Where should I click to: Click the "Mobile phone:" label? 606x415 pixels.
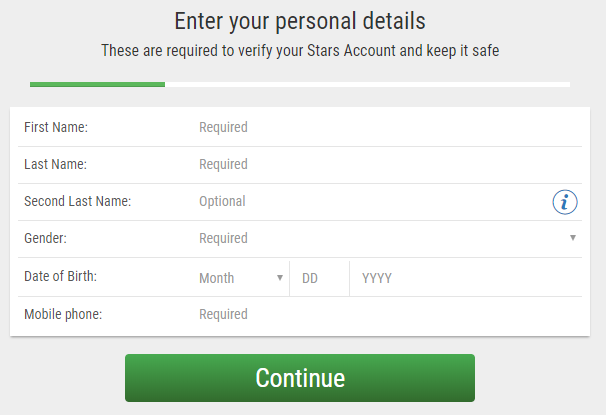point(63,315)
